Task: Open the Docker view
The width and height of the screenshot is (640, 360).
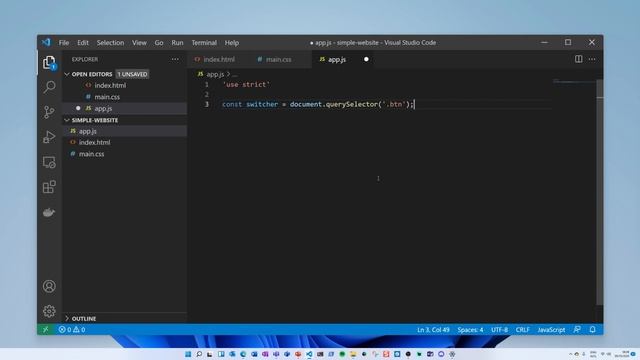Action: [49, 212]
